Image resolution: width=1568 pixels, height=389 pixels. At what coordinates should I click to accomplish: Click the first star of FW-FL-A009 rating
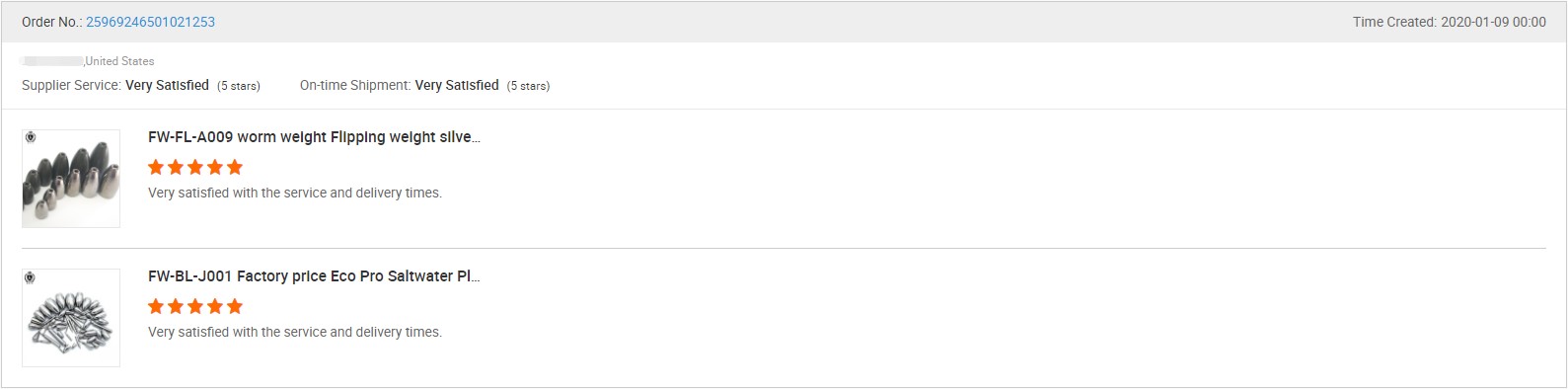156,167
